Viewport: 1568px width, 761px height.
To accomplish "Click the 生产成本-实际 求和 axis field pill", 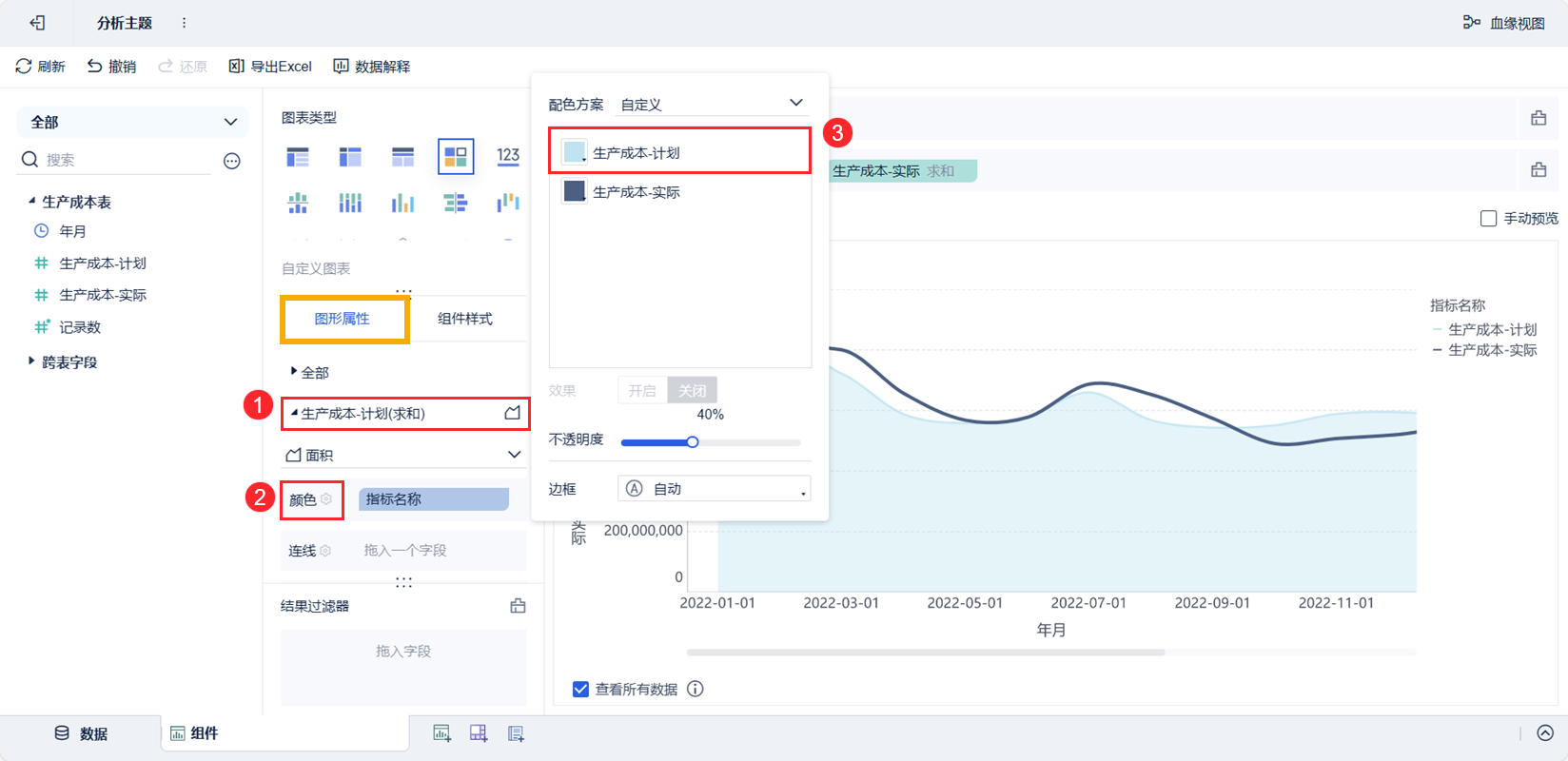I will (903, 171).
